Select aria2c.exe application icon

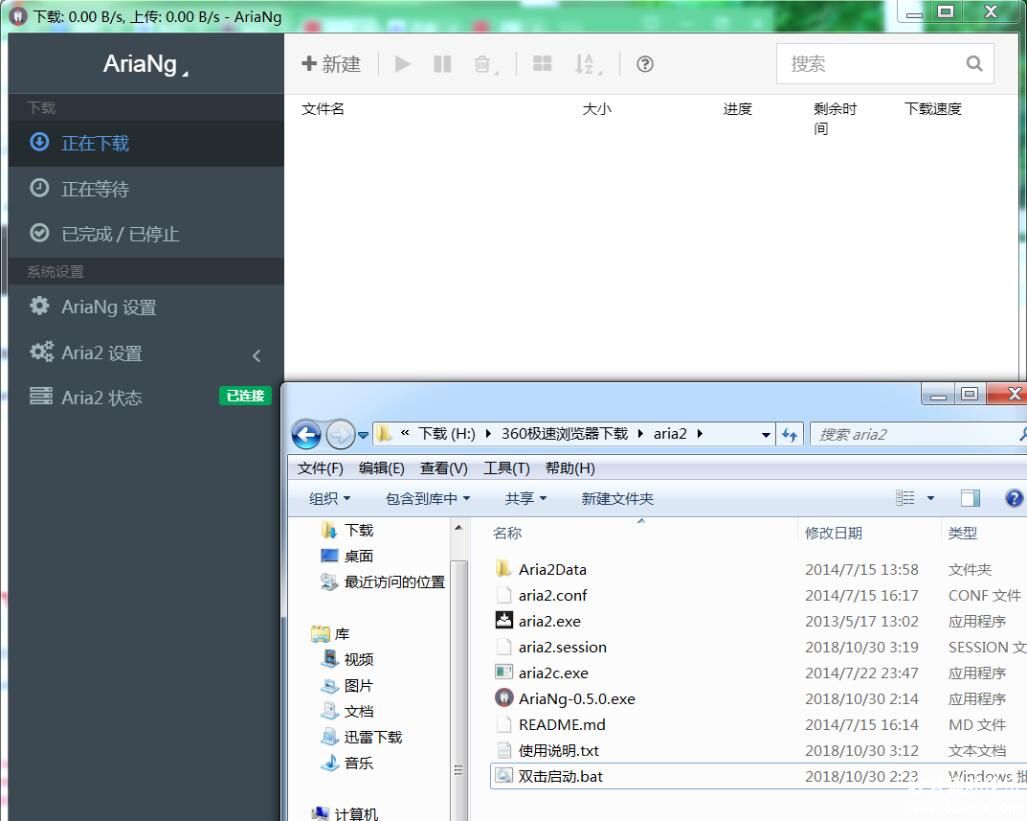point(504,672)
